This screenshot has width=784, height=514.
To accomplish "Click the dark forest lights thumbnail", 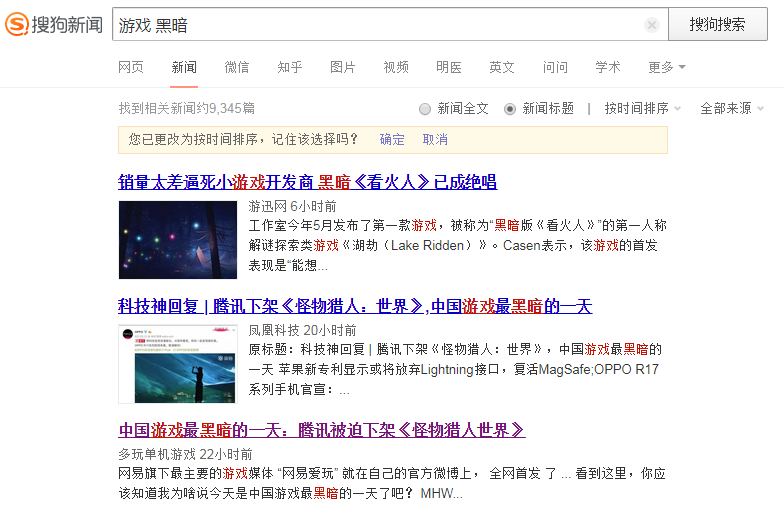I will click(178, 240).
